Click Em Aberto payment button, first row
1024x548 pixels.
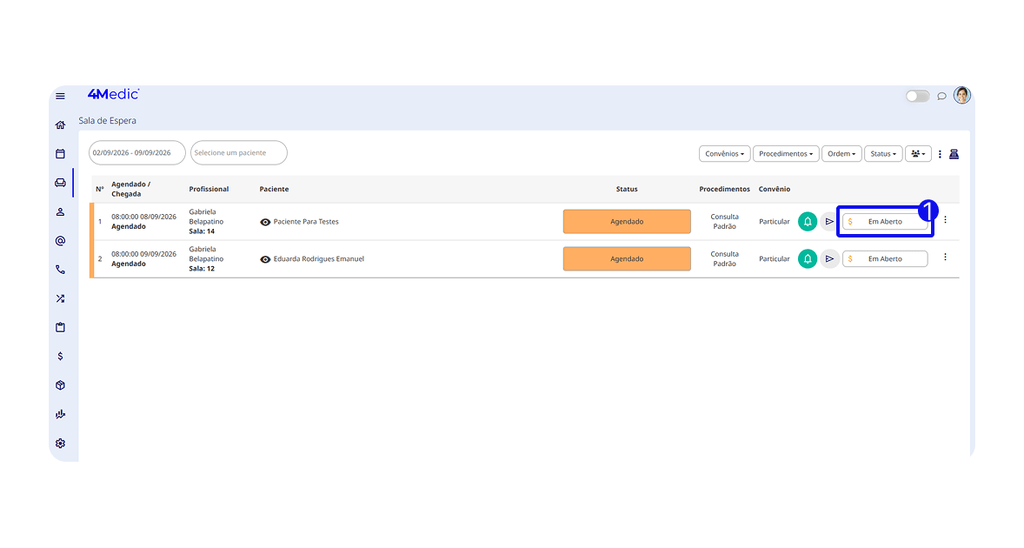coord(885,221)
